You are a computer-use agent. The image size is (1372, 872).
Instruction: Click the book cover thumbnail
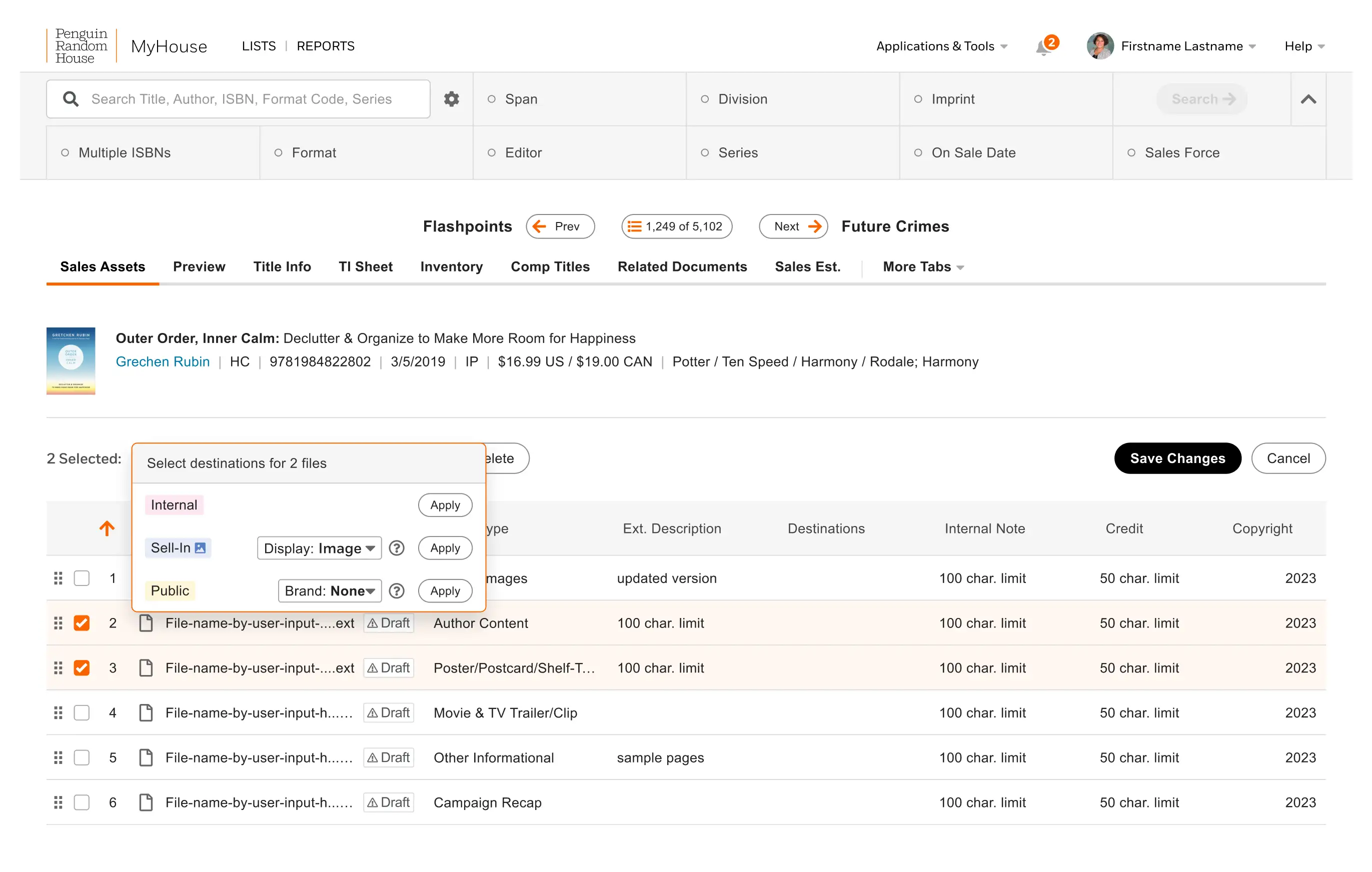point(71,360)
